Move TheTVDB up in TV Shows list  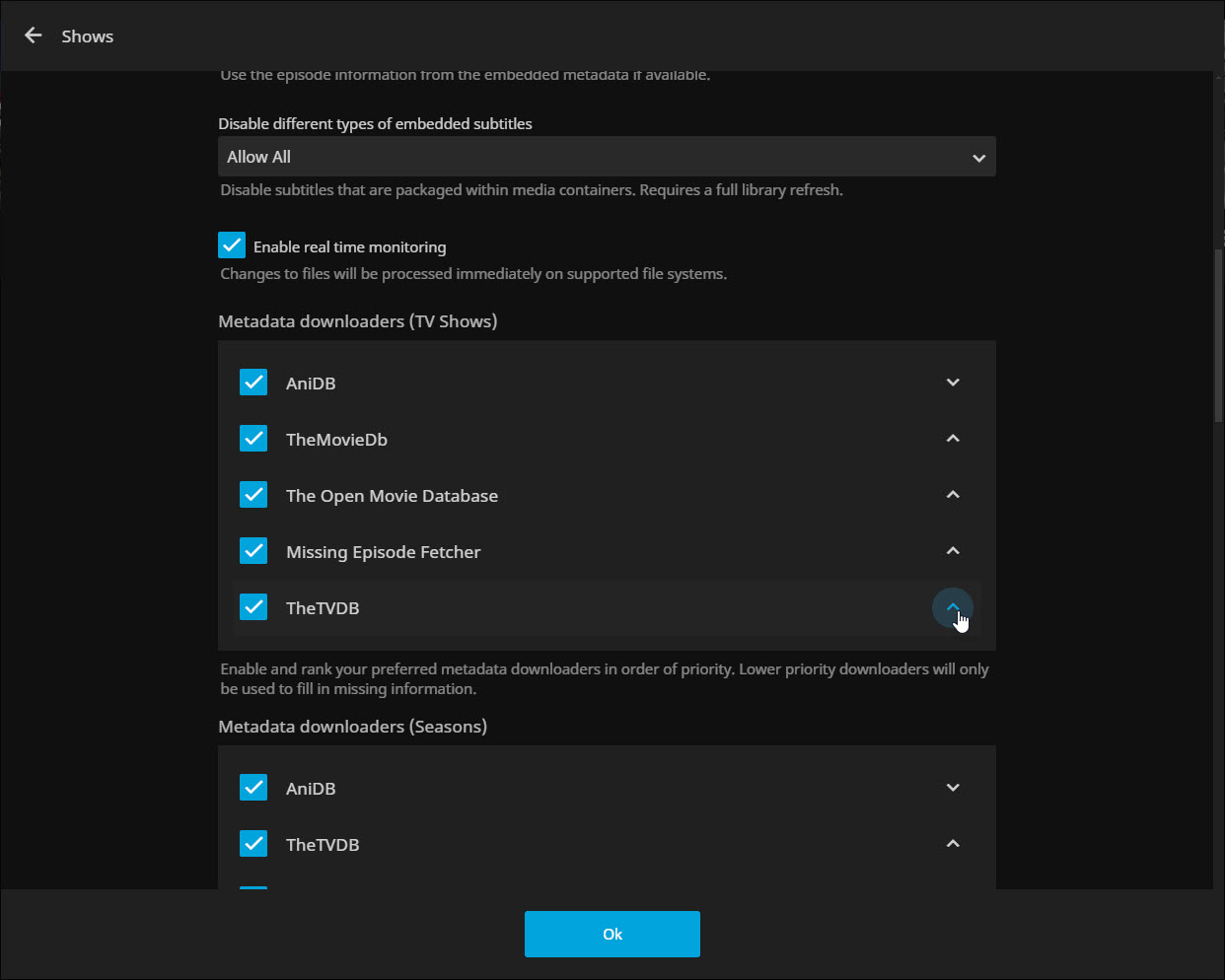click(x=952, y=607)
